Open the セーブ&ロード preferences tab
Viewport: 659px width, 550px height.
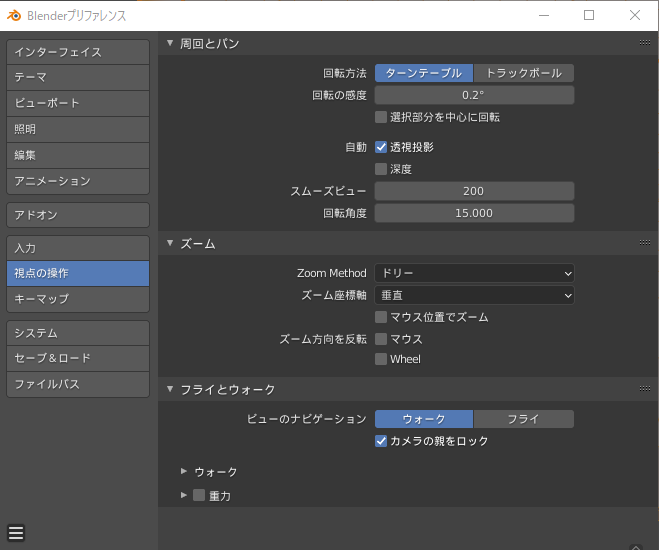click(x=78, y=358)
